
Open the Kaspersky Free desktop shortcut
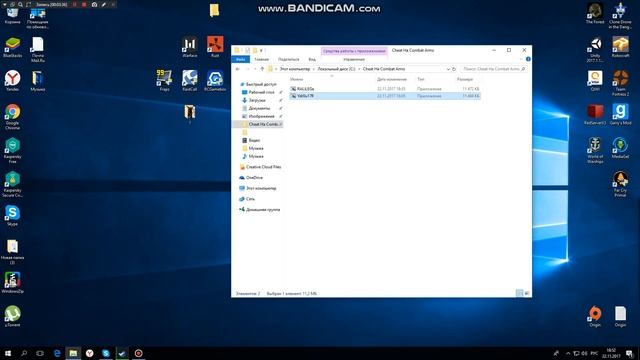[12, 150]
